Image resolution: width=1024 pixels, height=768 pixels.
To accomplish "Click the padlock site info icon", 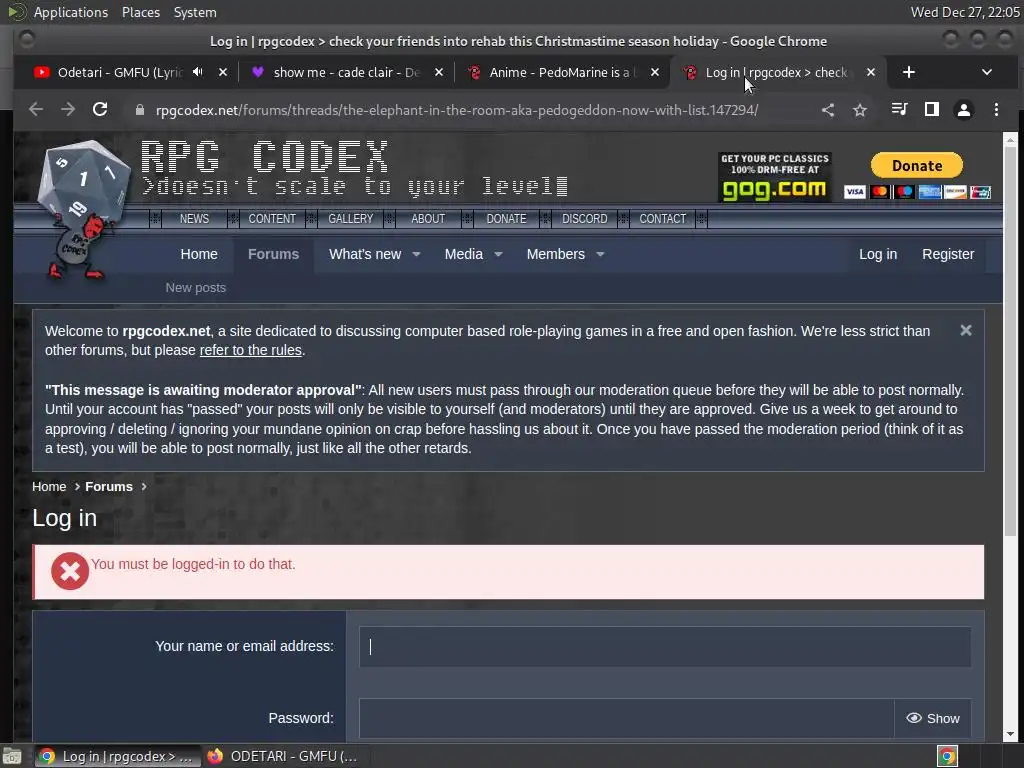I will pyautogui.click(x=140, y=110).
